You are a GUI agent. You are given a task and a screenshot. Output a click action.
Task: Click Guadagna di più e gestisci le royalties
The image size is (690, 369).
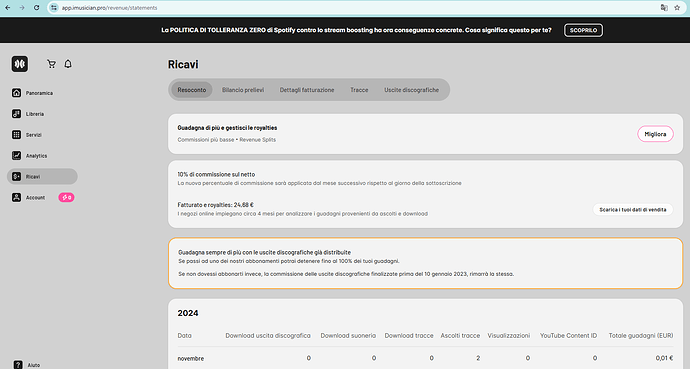tap(228, 128)
